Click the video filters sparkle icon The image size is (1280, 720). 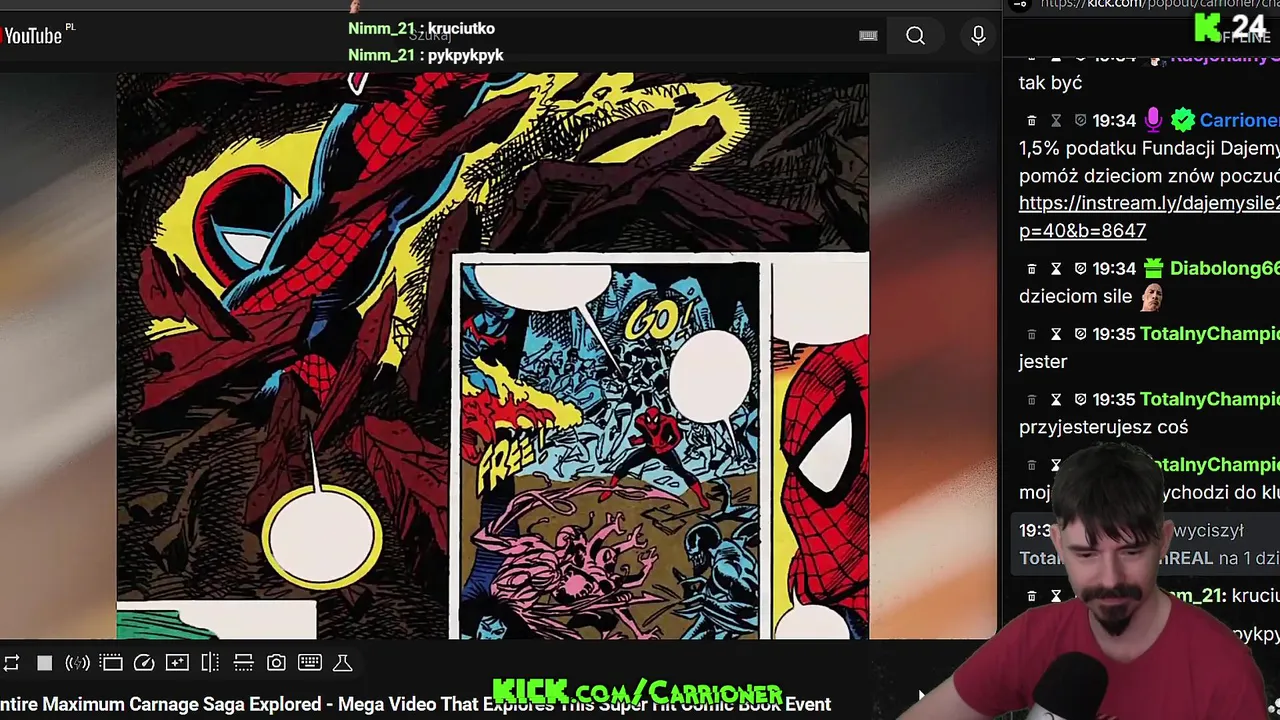click(x=177, y=663)
